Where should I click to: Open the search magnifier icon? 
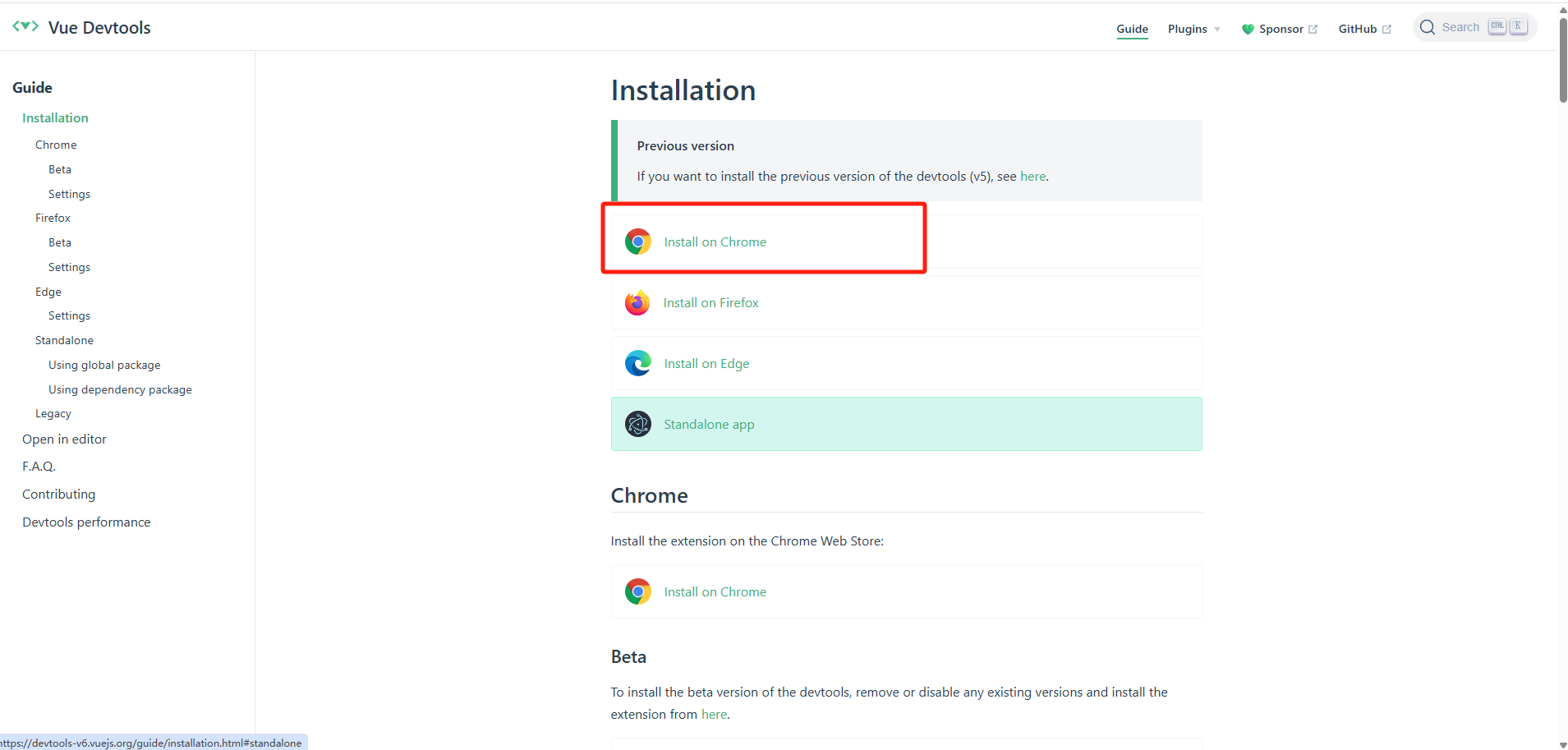[x=1427, y=26]
